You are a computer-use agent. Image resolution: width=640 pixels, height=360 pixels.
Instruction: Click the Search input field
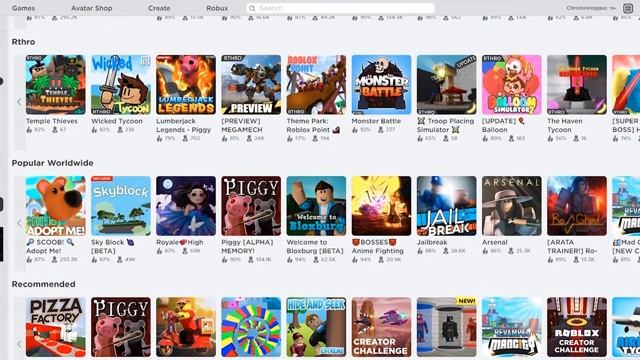point(340,8)
